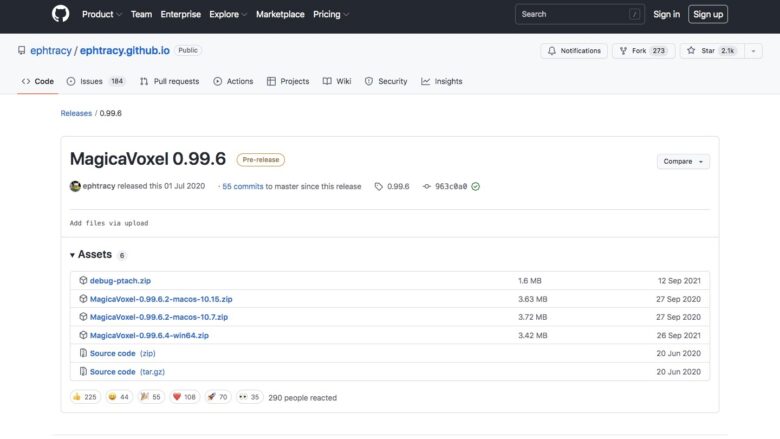Switch to the Actions tab
Screen dimensions: 780x439
pos(233,81)
